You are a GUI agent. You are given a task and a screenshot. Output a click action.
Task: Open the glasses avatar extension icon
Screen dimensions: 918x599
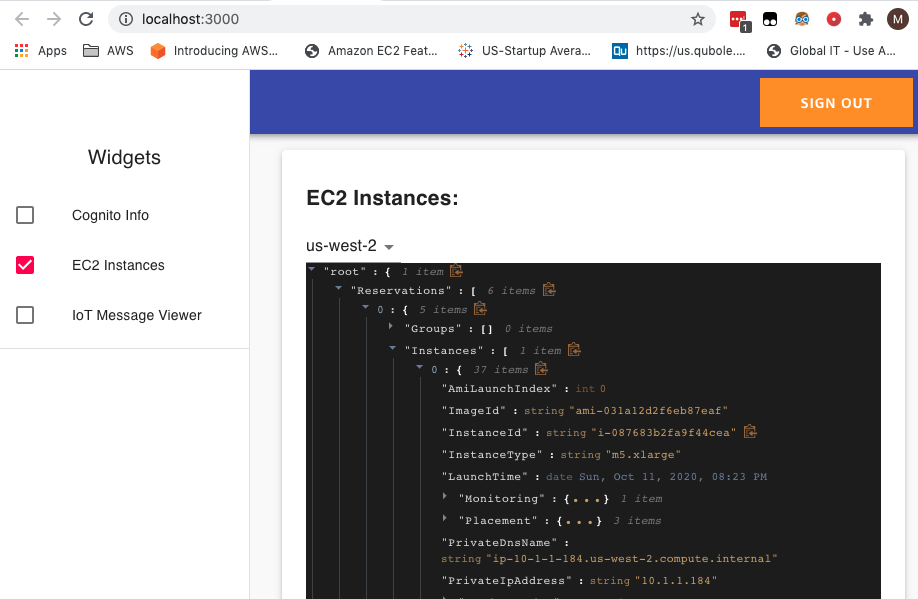coord(801,19)
